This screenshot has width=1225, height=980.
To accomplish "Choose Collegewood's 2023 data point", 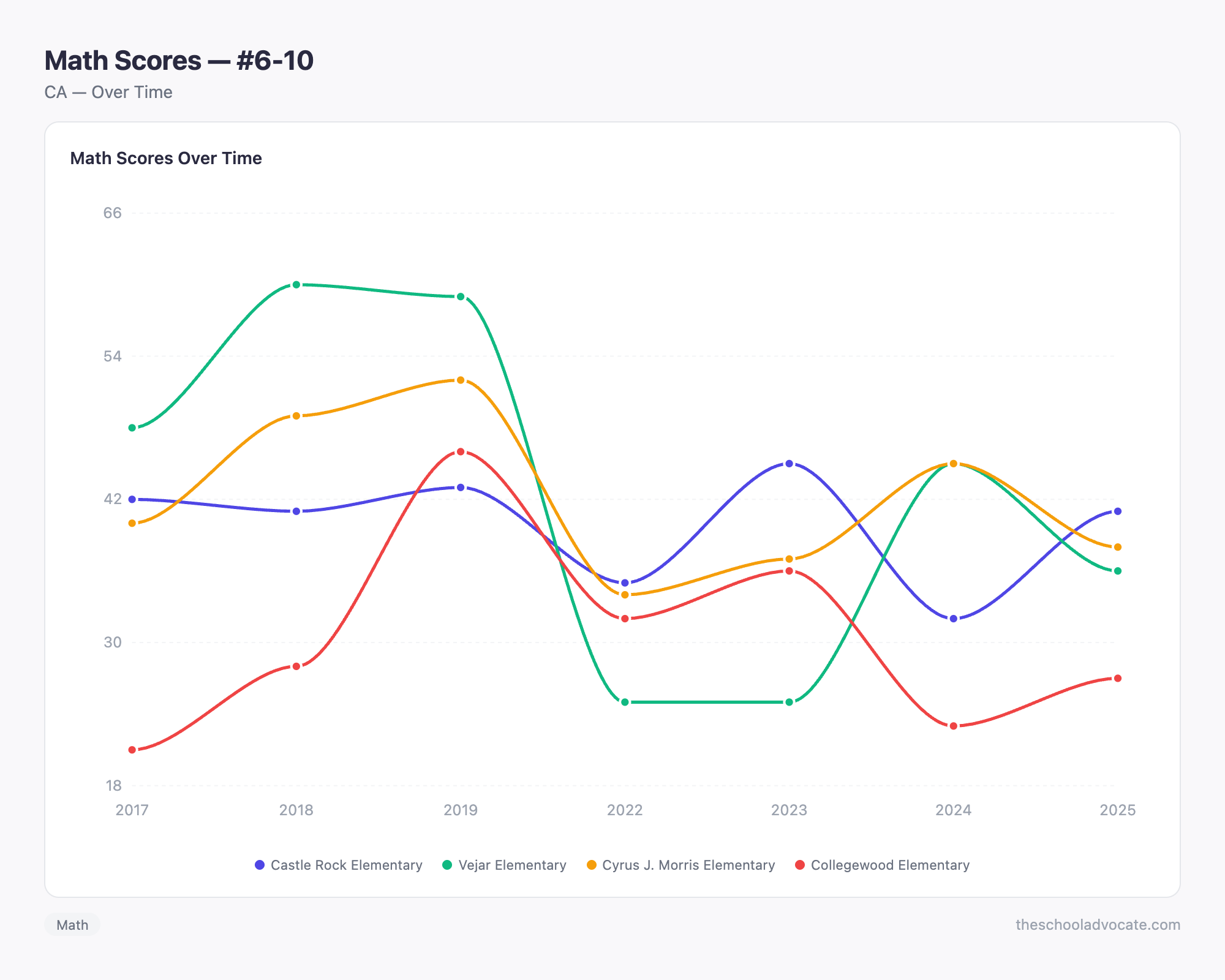I will pos(789,571).
